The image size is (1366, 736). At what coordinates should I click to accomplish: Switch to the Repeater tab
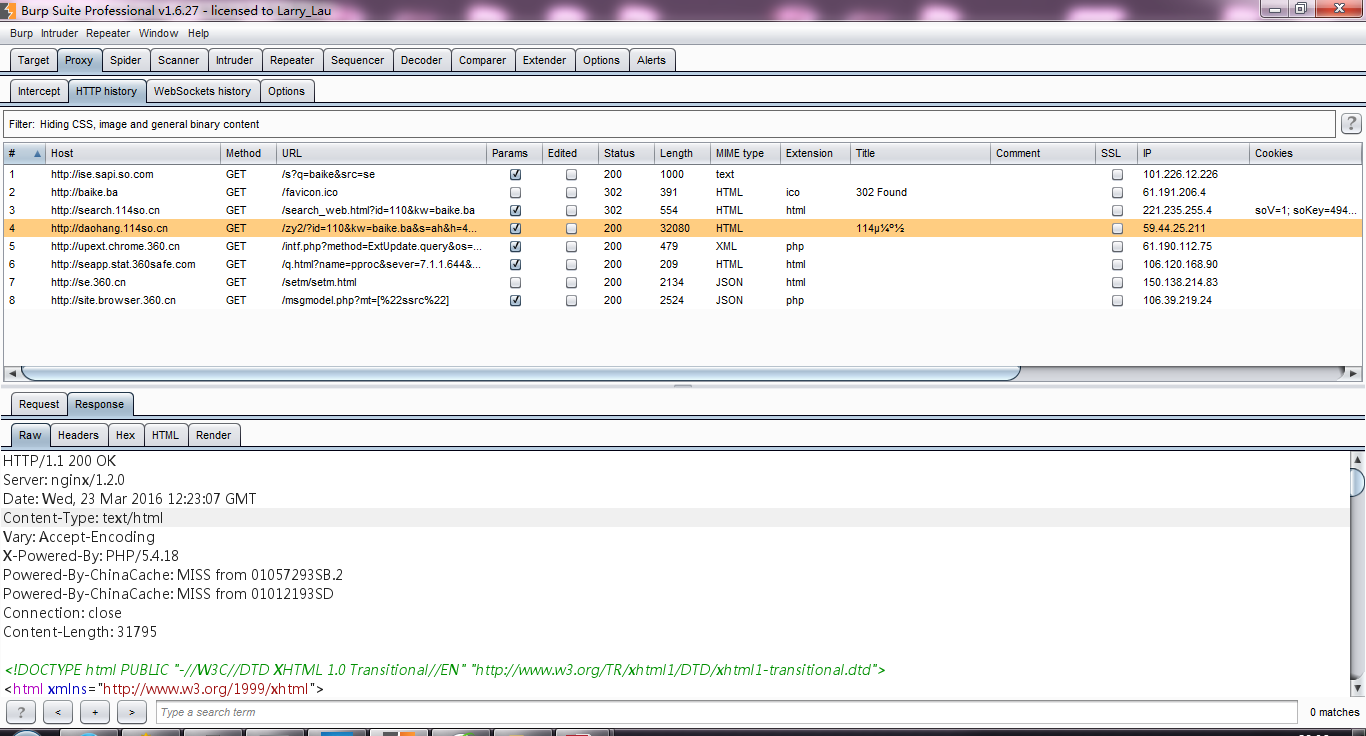click(292, 60)
